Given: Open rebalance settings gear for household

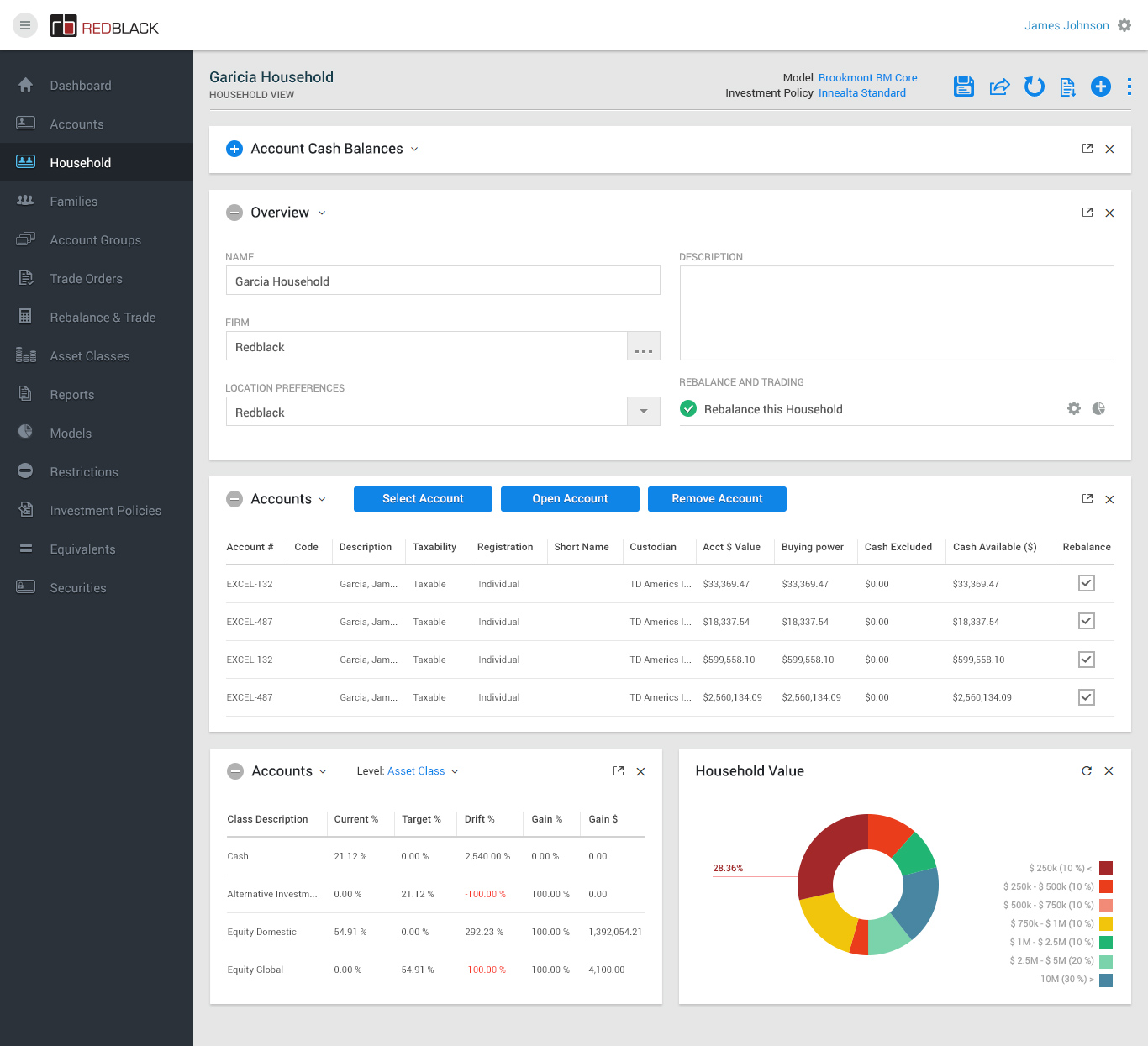Looking at the screenshot, I should point(1073,408).
